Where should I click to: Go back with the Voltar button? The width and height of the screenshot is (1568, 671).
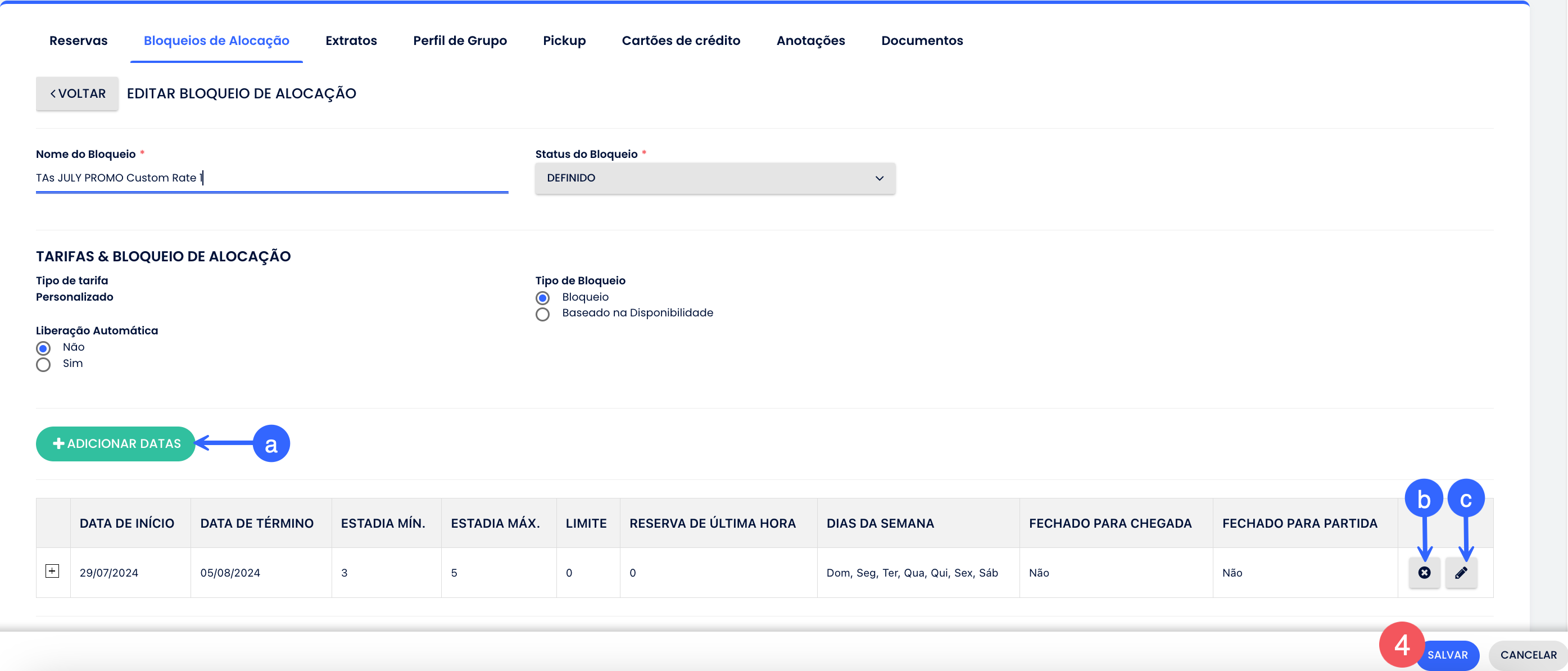click(x=78, y=93)
